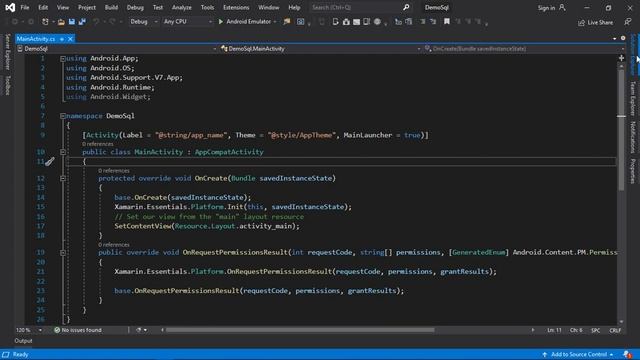Open the Team Explorer side tab
640x360 pixels.
[633, 98]
